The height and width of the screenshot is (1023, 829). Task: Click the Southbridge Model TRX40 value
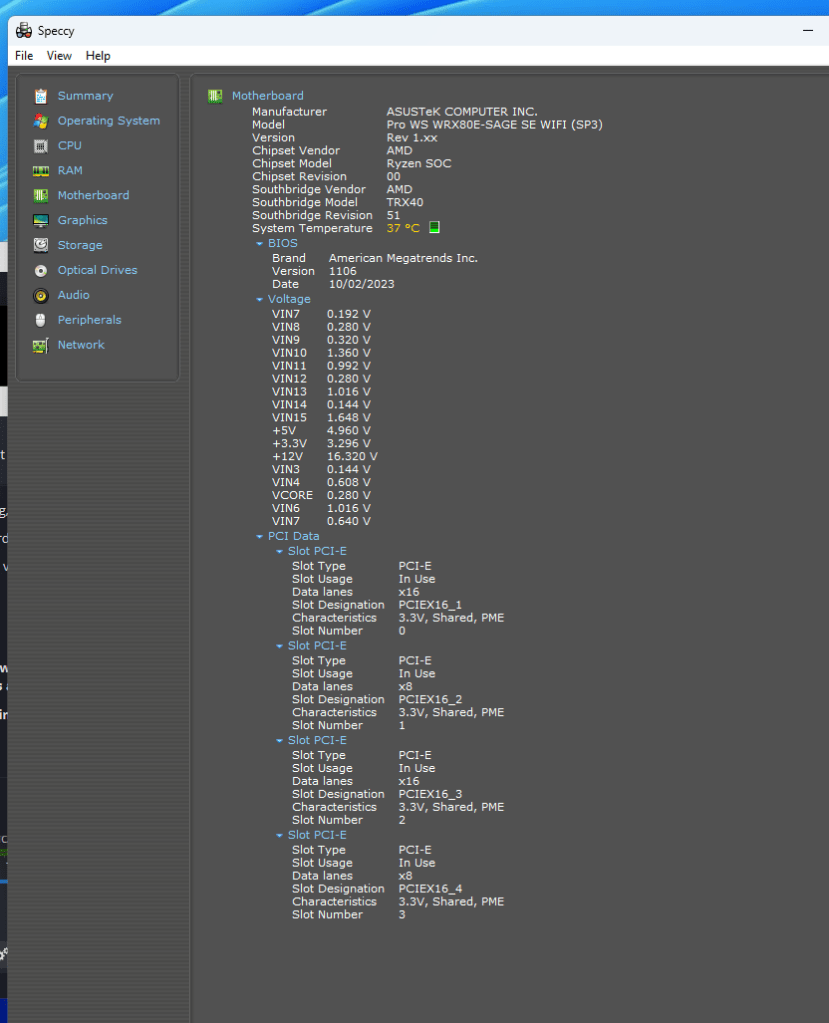coord(404,202)
